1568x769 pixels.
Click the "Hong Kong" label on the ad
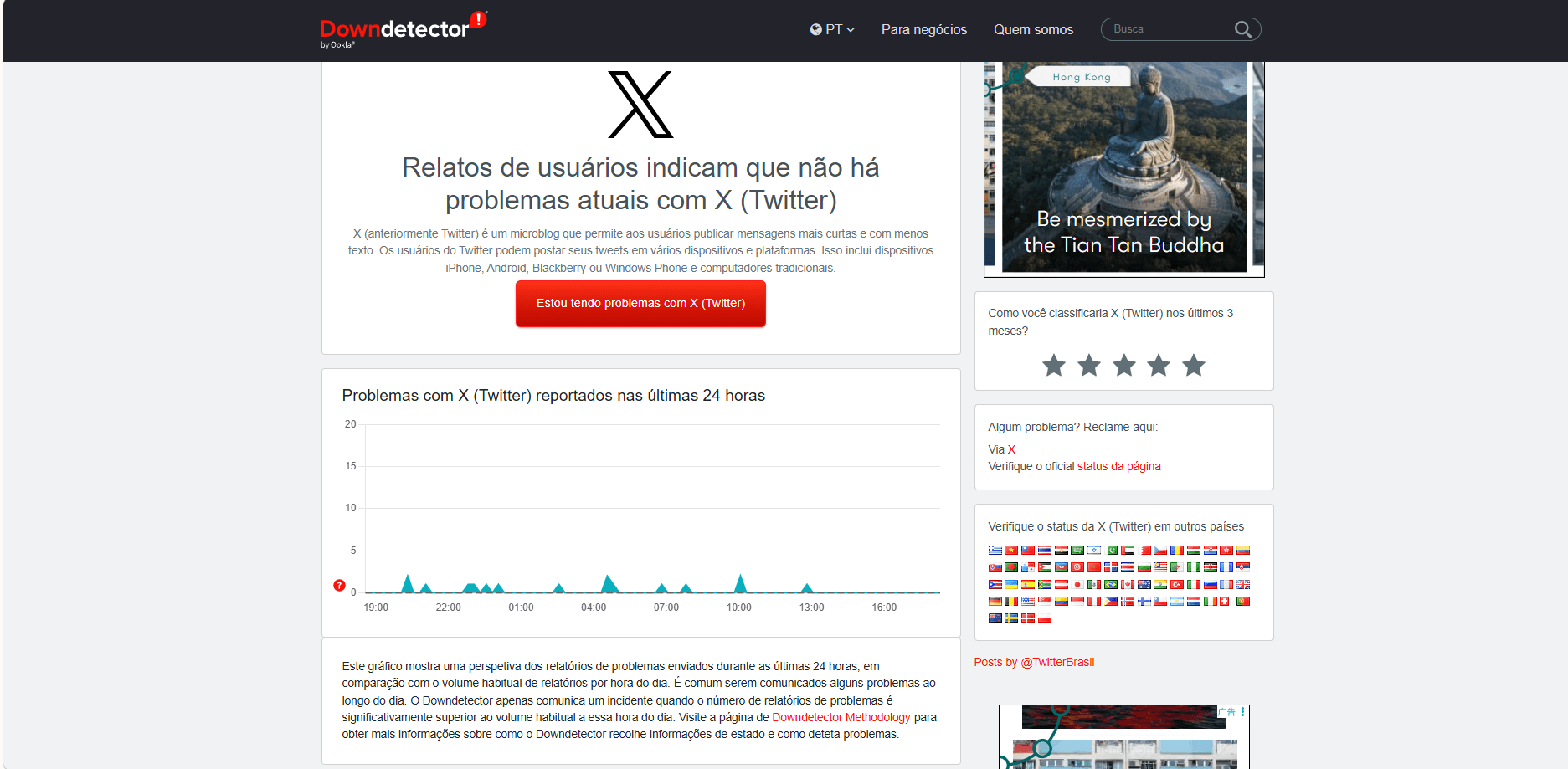pyautogui.click(x=1082, y=77)
